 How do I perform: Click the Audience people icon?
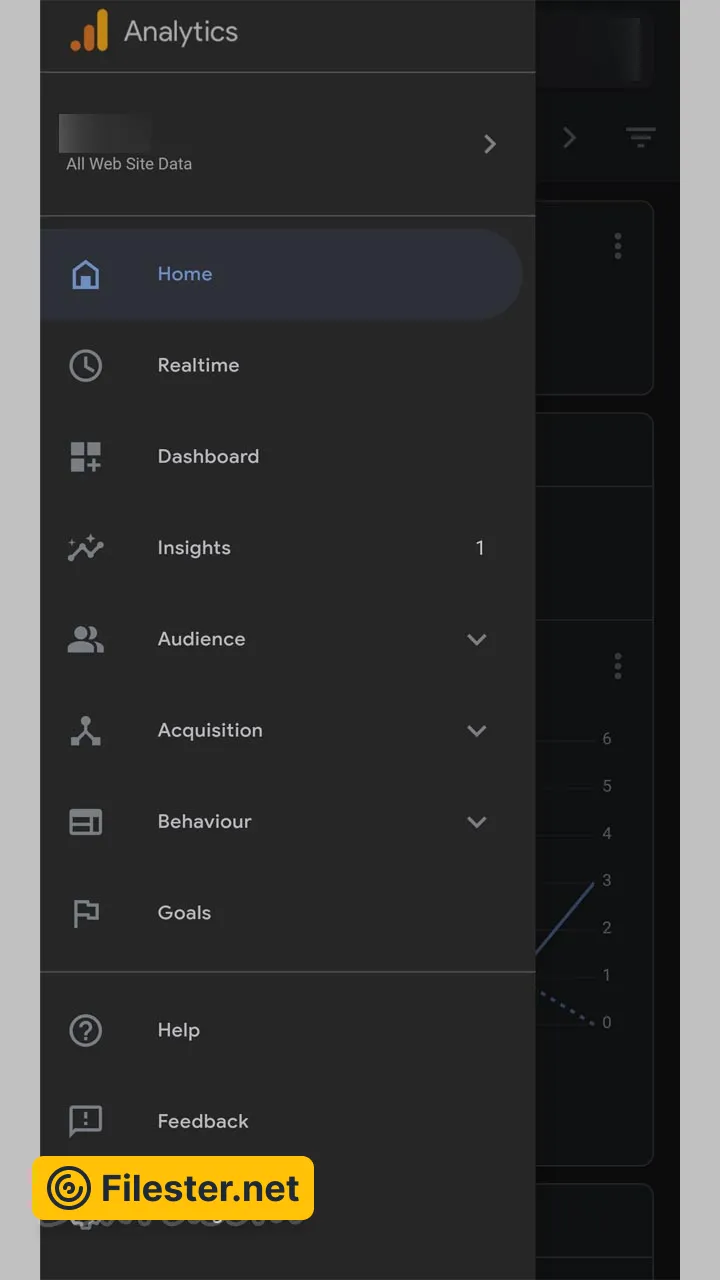86,639
